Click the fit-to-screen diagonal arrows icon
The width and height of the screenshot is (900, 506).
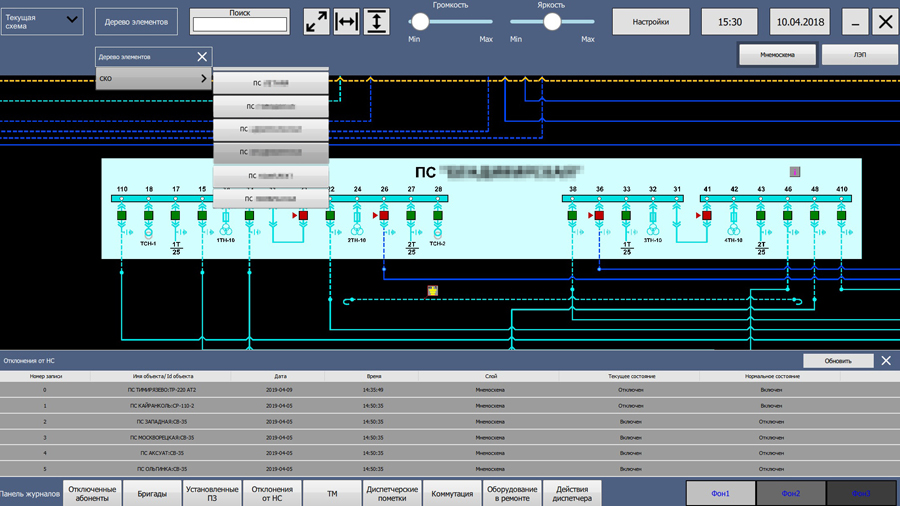316,22
